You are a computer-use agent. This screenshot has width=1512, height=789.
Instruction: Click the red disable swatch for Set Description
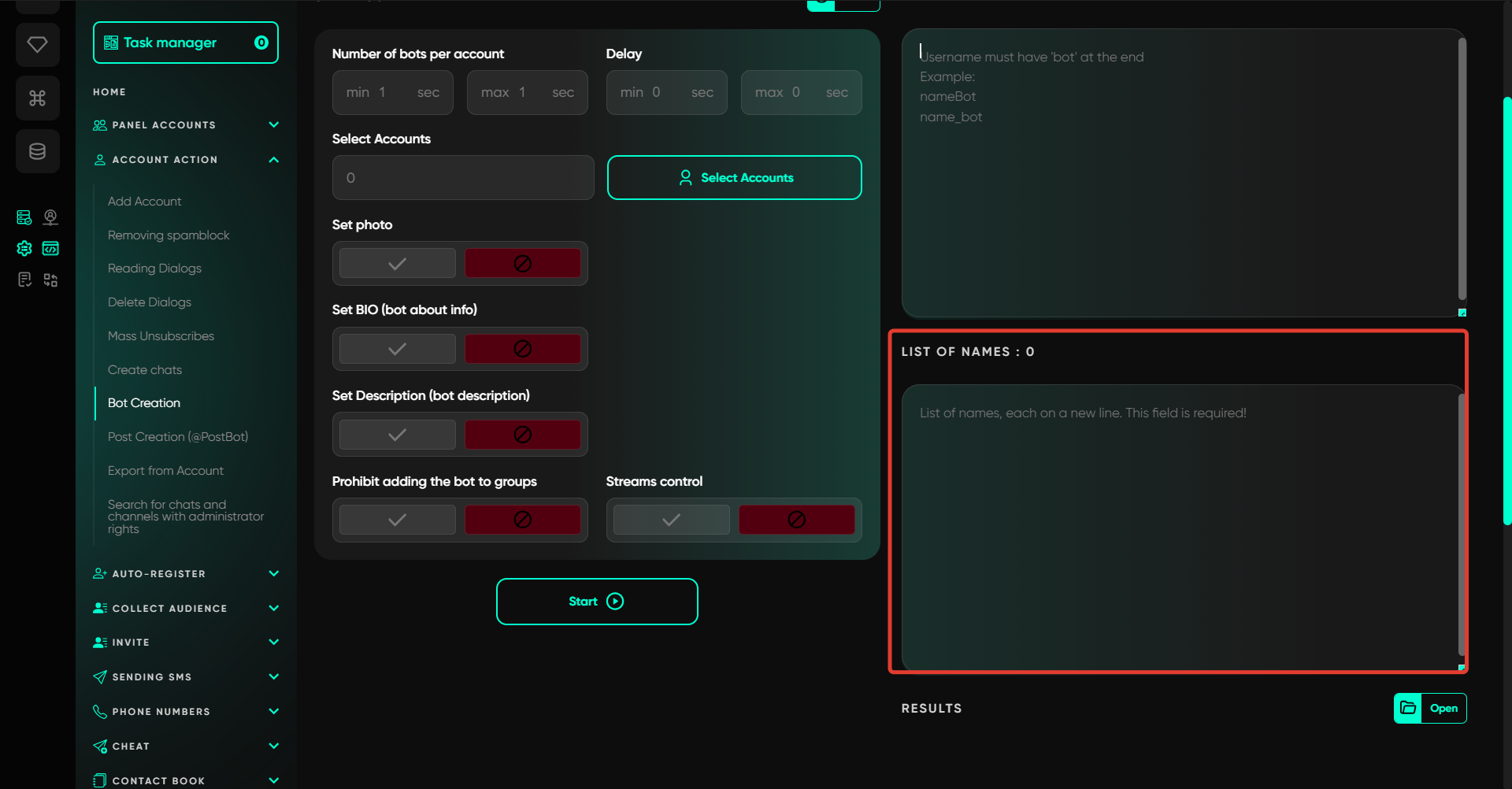[522, 435]
